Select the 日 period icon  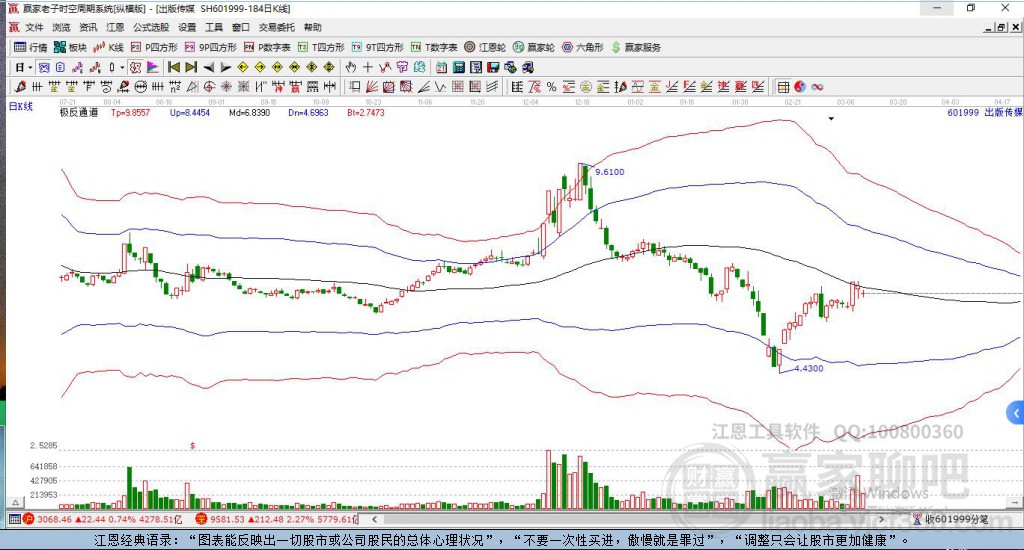20,67
